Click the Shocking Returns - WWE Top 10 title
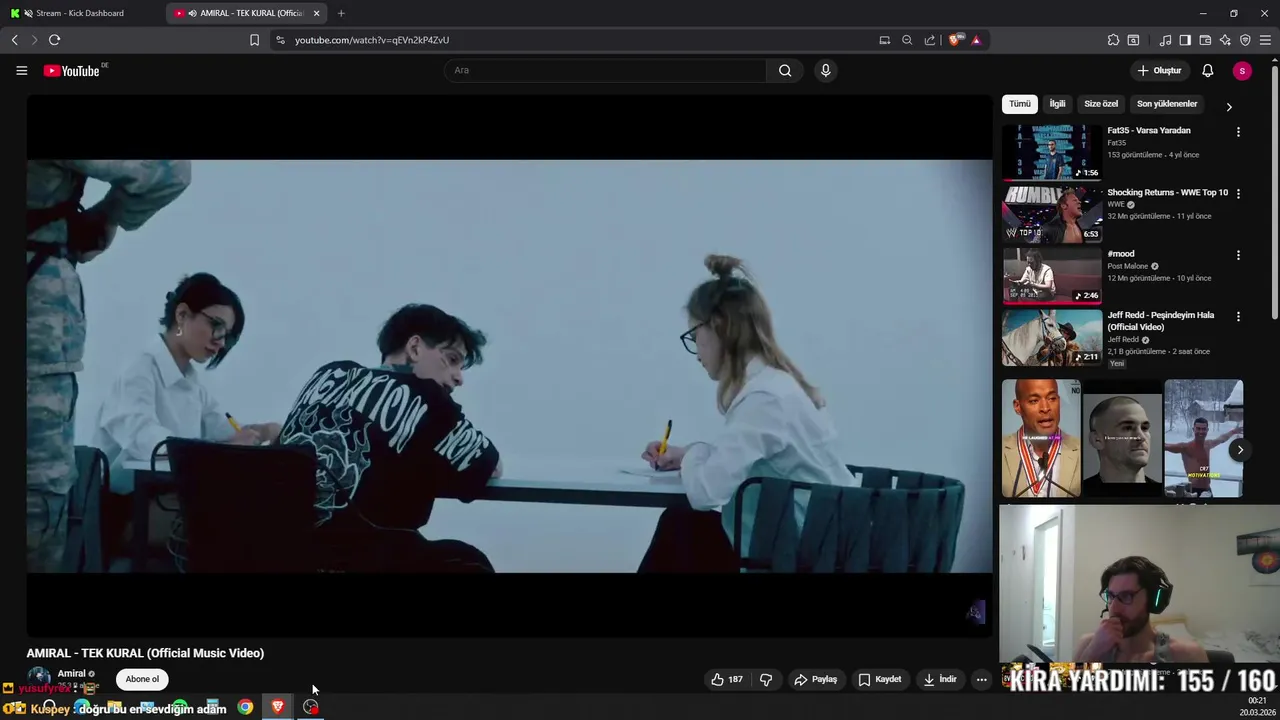 point(1167,192)
